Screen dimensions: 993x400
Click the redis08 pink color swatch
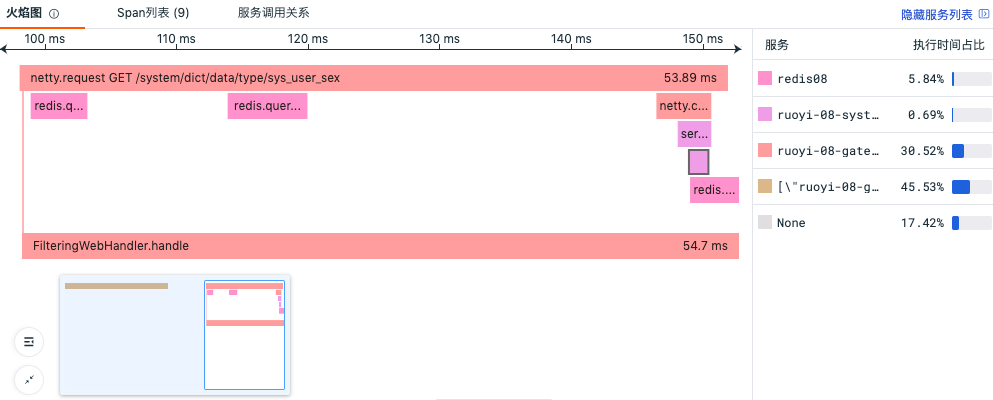tap(765, 78)
